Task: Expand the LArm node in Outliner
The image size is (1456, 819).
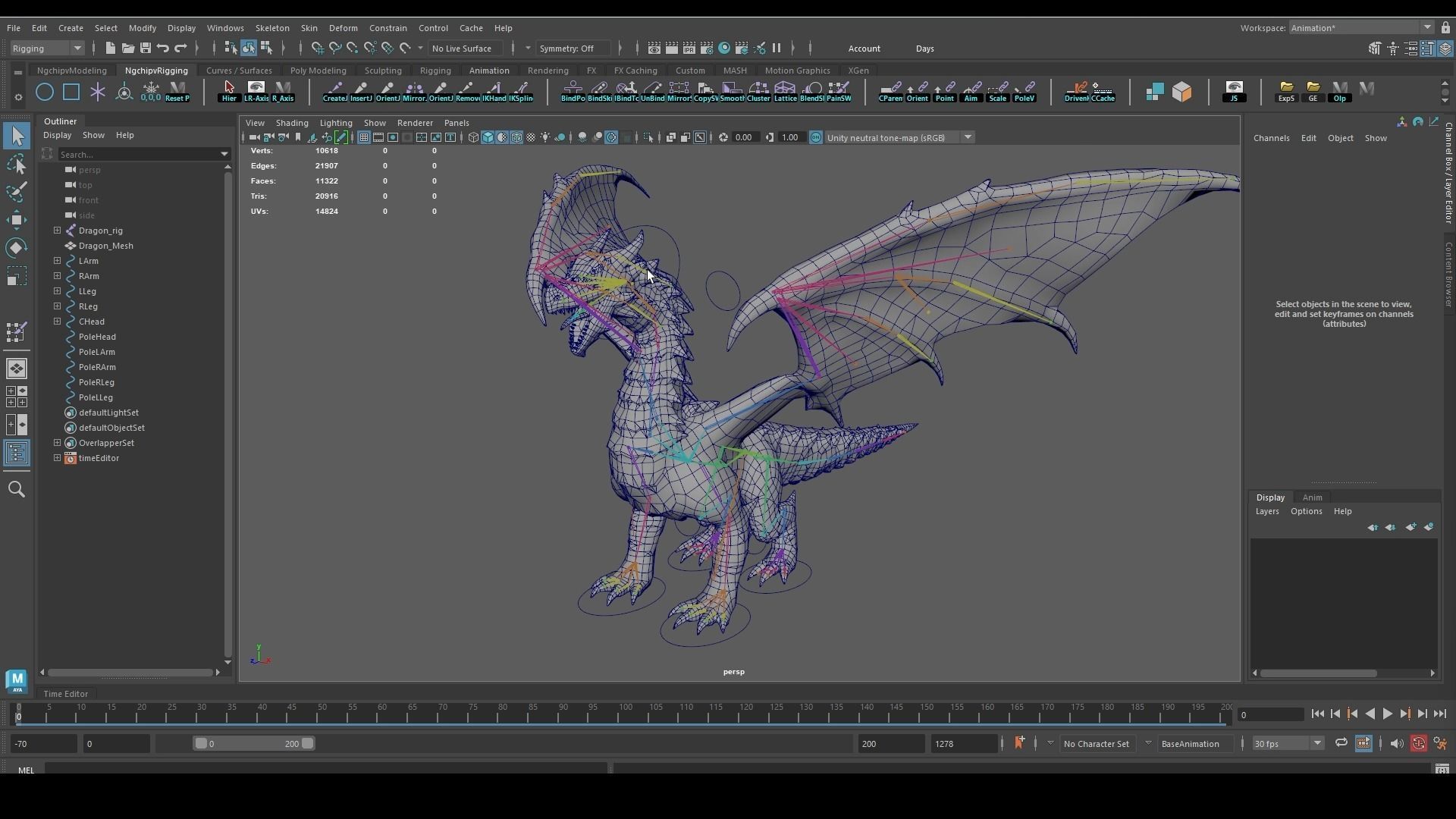Action: tap(57, 260)
